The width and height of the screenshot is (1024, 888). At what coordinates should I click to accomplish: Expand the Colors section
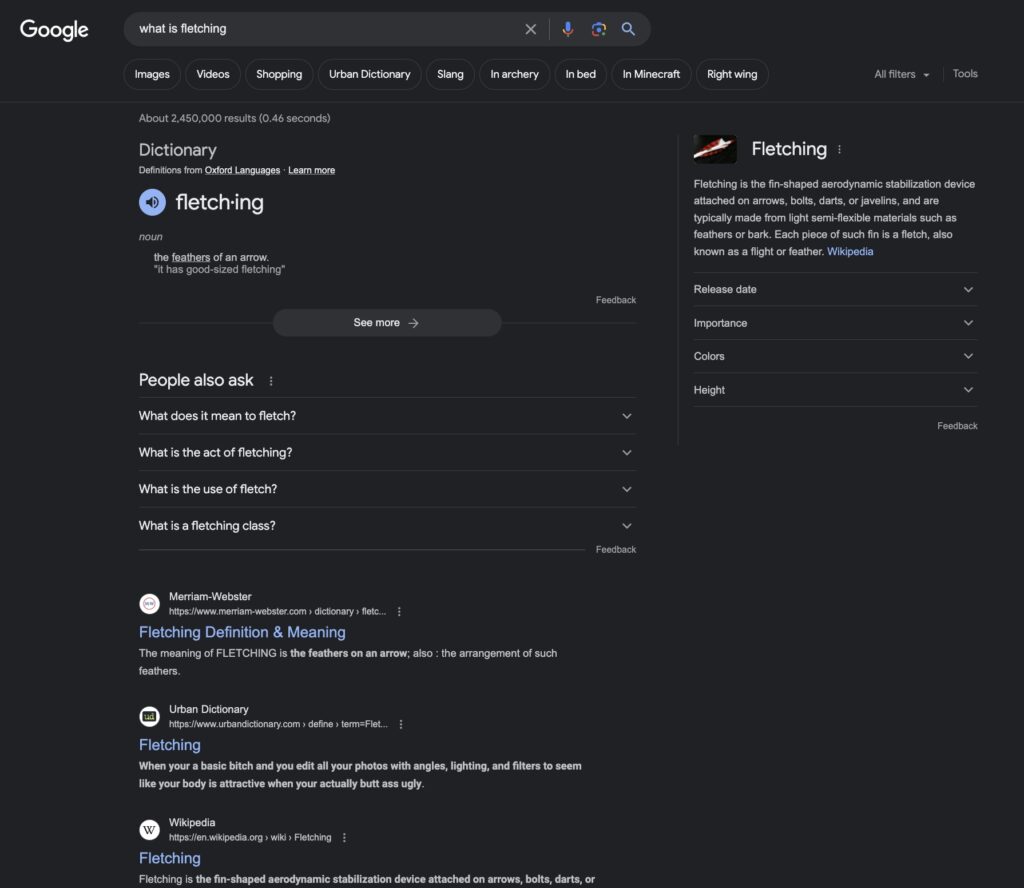coord(835,357)
